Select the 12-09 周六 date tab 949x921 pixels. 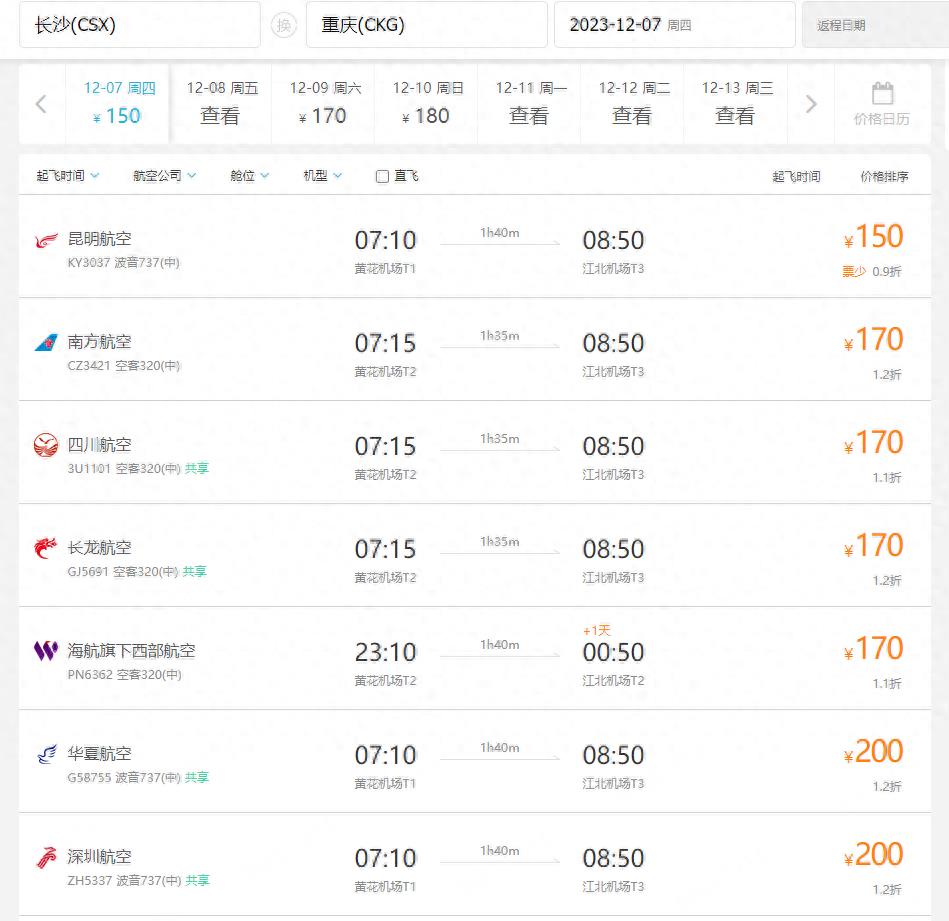point(323,103)
